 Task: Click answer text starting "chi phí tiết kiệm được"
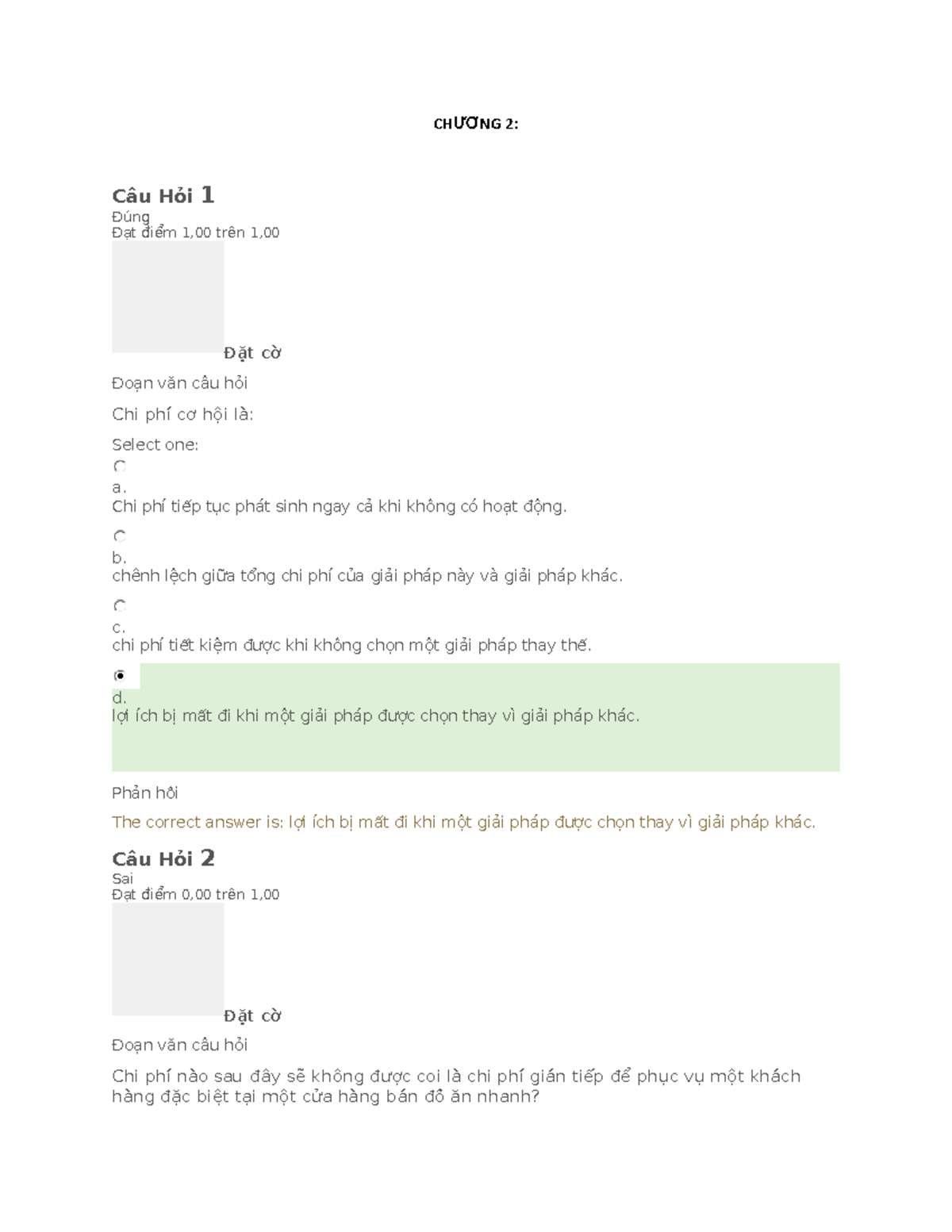click(351, 646)
